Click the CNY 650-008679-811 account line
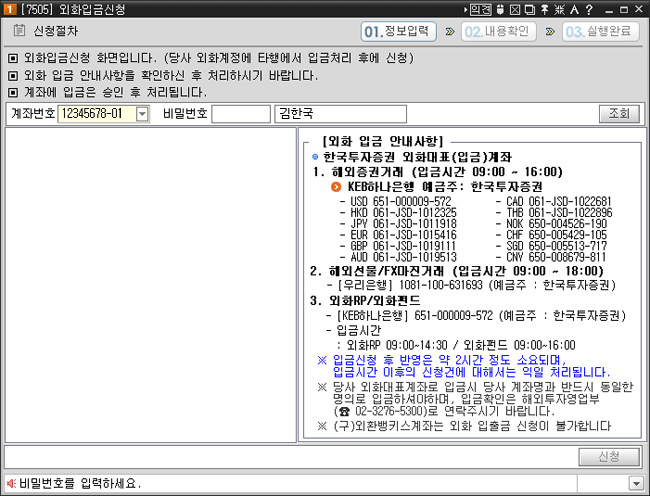The width and height of the screenshot is (650, 496). pyautogui.click(x=551, y=257)
